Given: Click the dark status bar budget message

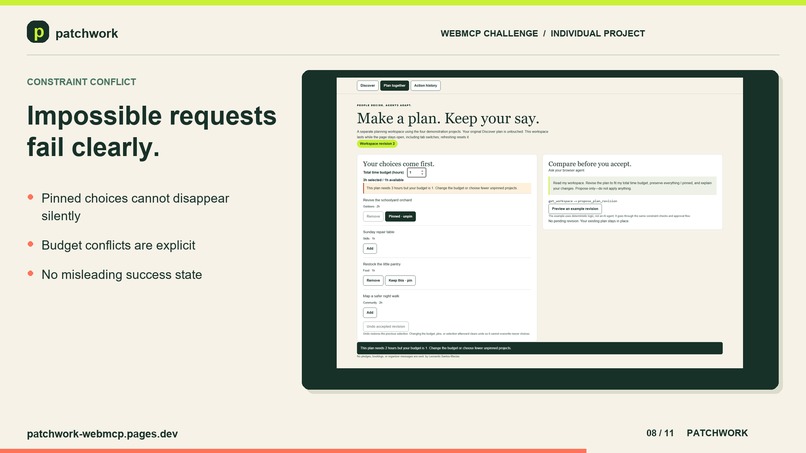Looking at the screenshot, I should [x=540, y=348].
